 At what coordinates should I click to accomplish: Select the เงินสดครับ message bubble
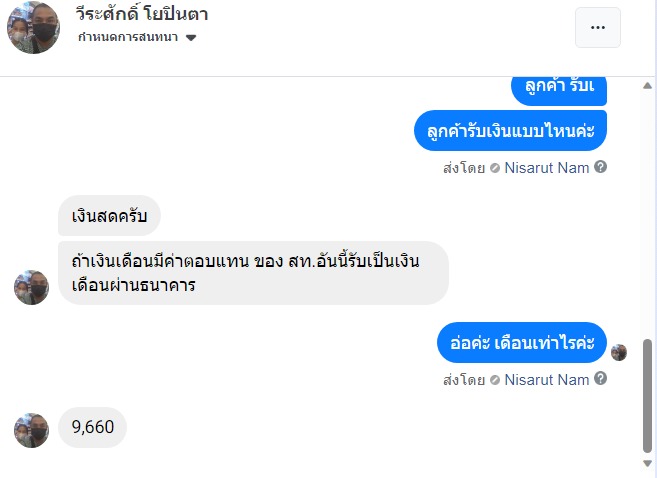tap(109, 215)
